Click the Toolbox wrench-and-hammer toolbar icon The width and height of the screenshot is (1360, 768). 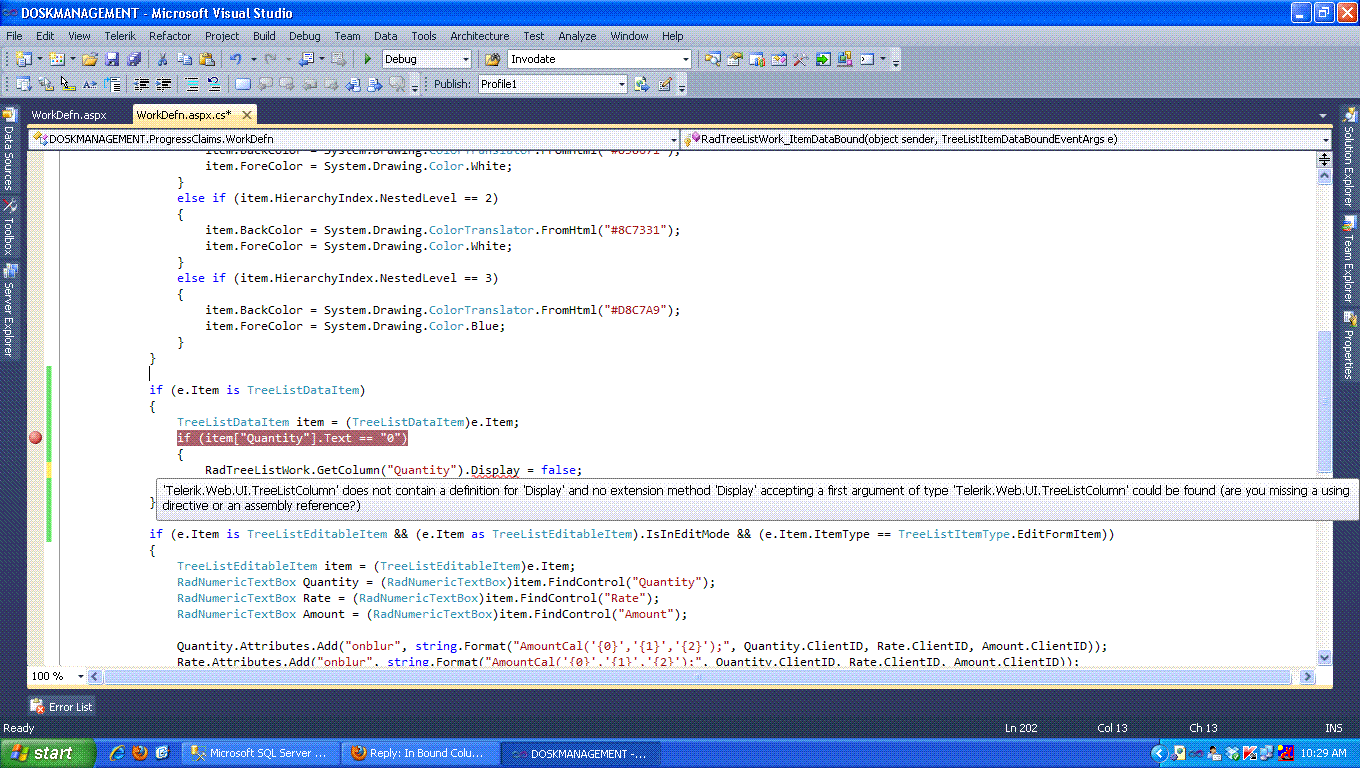[801, 60]
